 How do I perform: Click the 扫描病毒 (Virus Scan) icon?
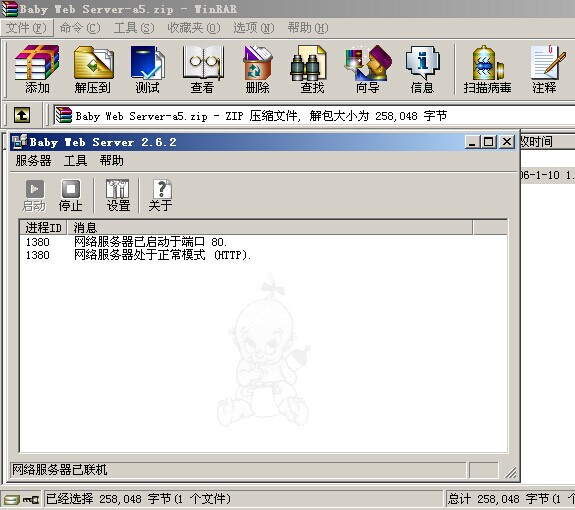click(x=487, y=69)
